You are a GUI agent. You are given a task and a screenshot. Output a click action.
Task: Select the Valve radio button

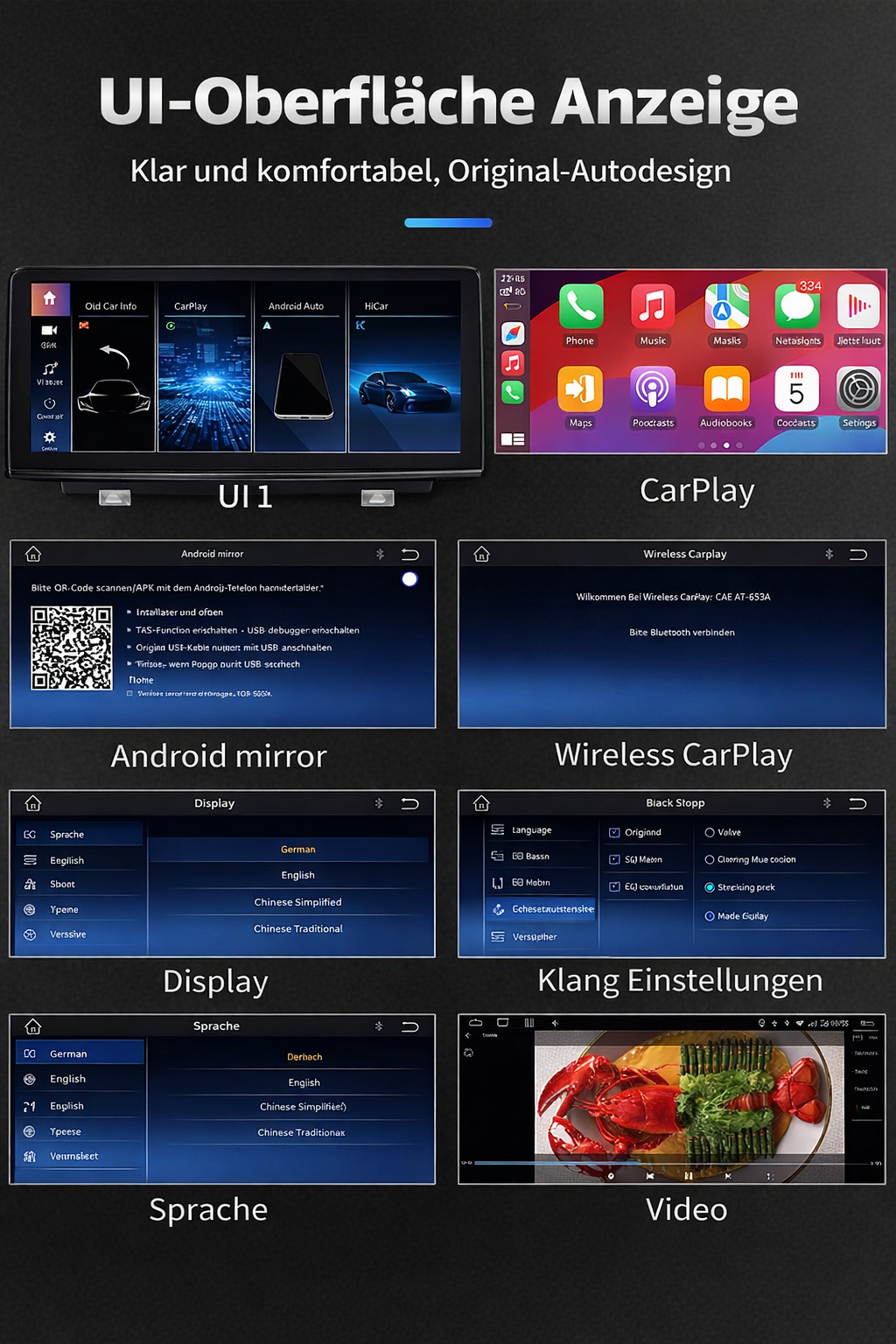click(x=710, y=832)
